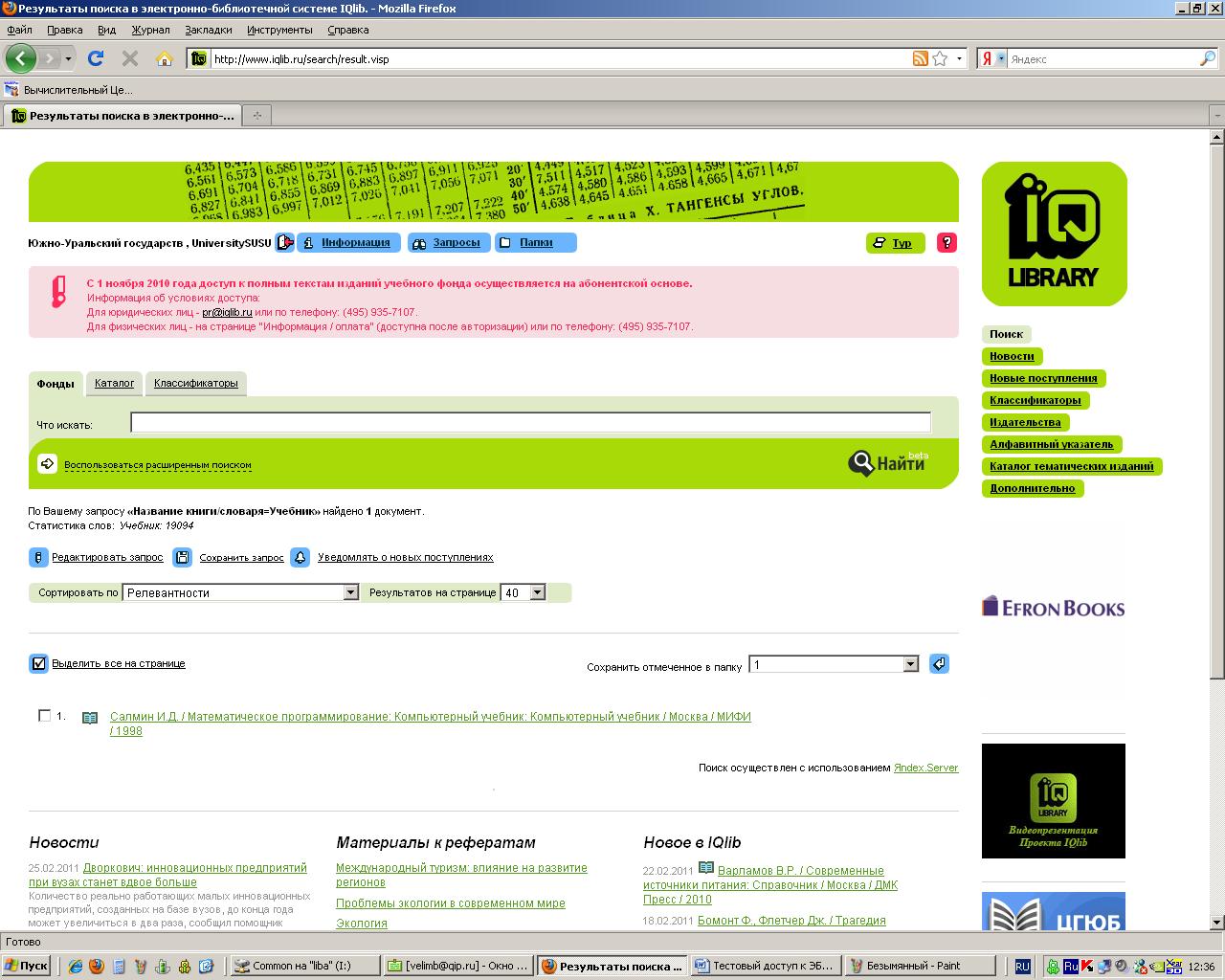Screen dimensions: 1225x980
Task: Click the red question mark help icon
Action: click(x=947, y=243)
